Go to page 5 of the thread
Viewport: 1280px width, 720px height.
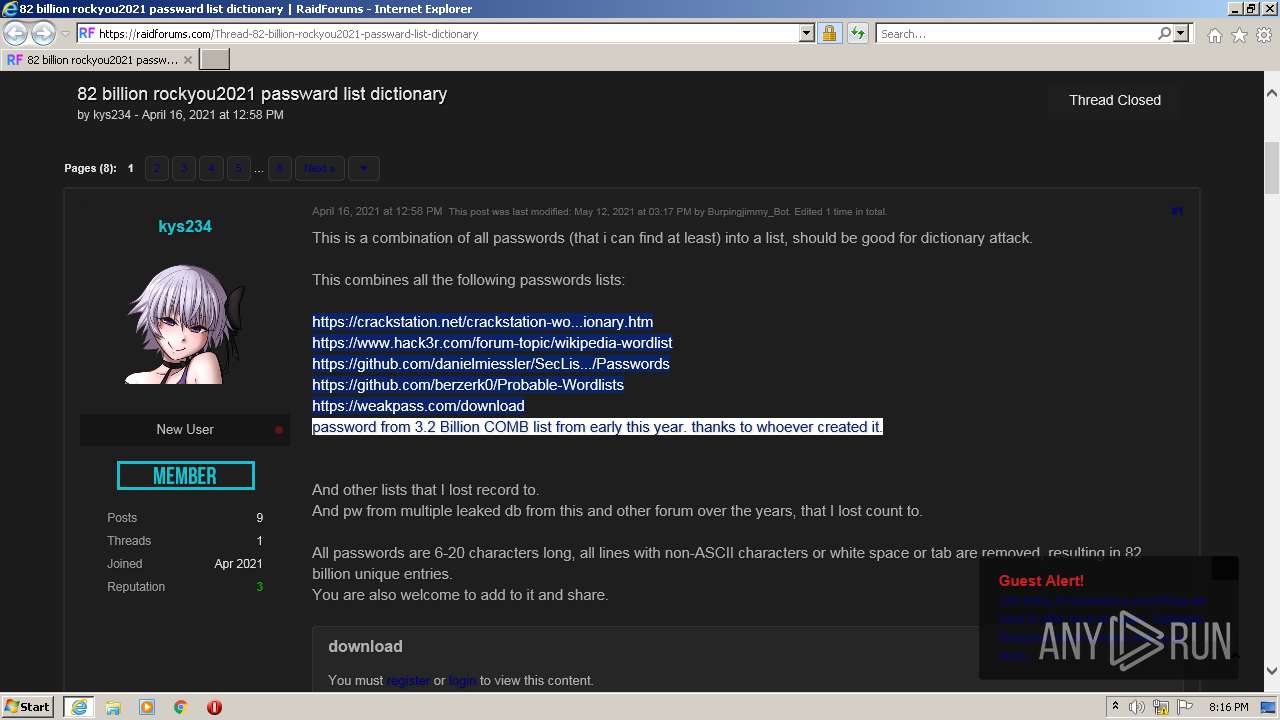pyautogui.click(x=238, y=168)
